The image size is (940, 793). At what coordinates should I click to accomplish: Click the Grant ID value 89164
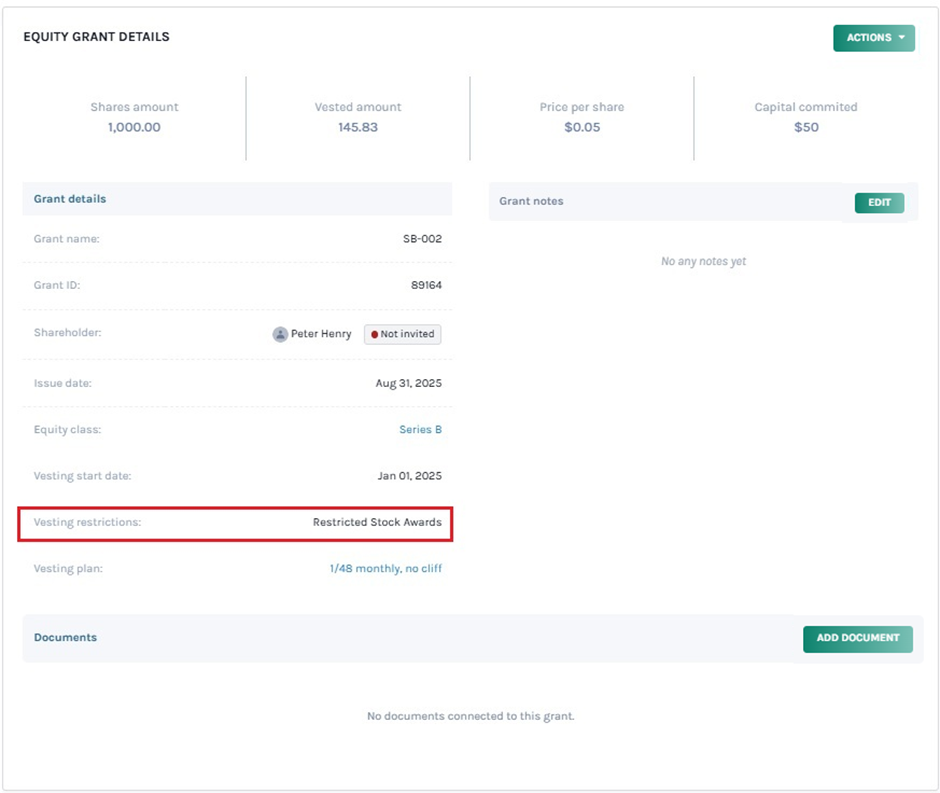(426, 286)
